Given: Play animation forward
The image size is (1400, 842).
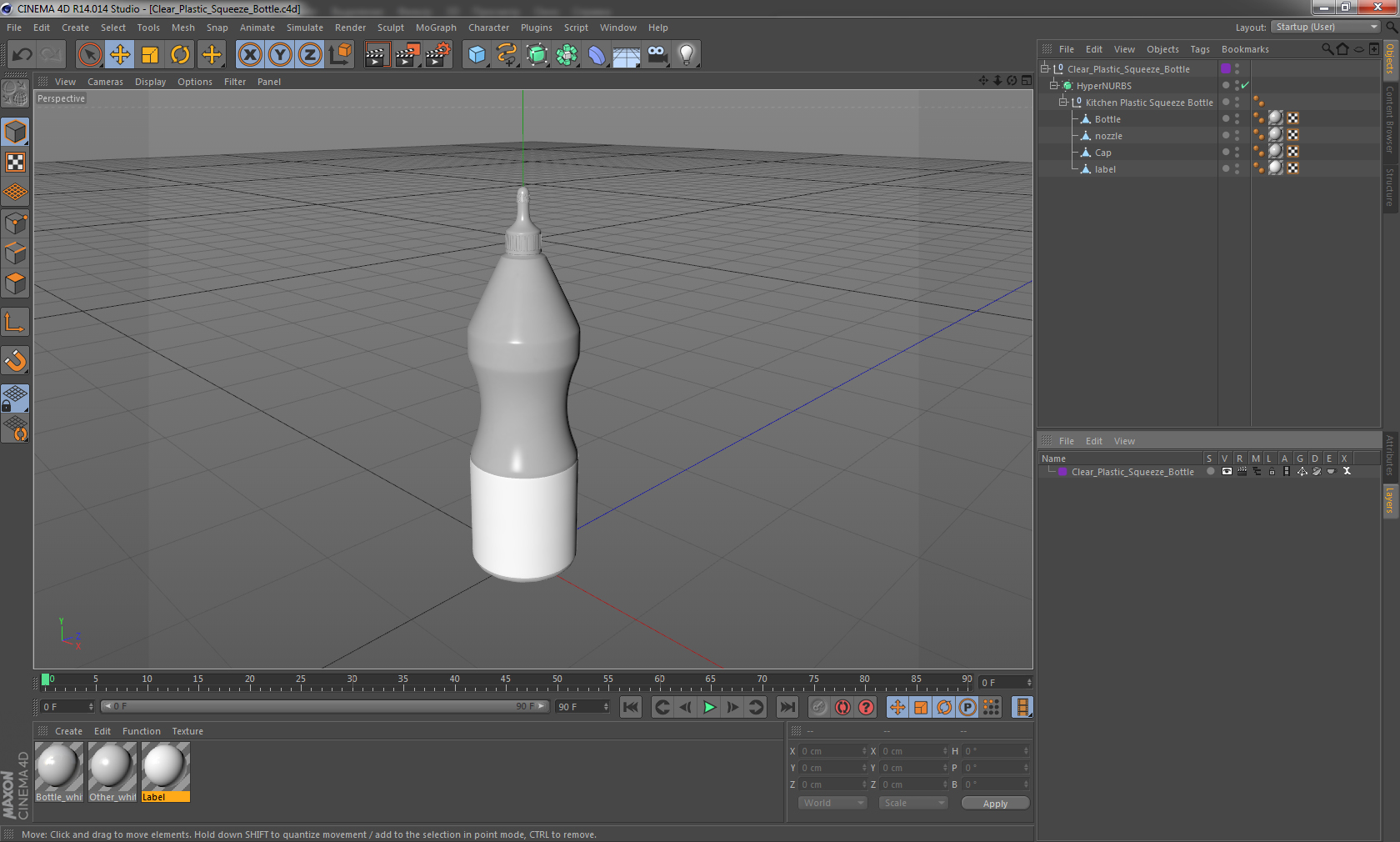Looking at the screenshot, I should click(x=709, y=707).
